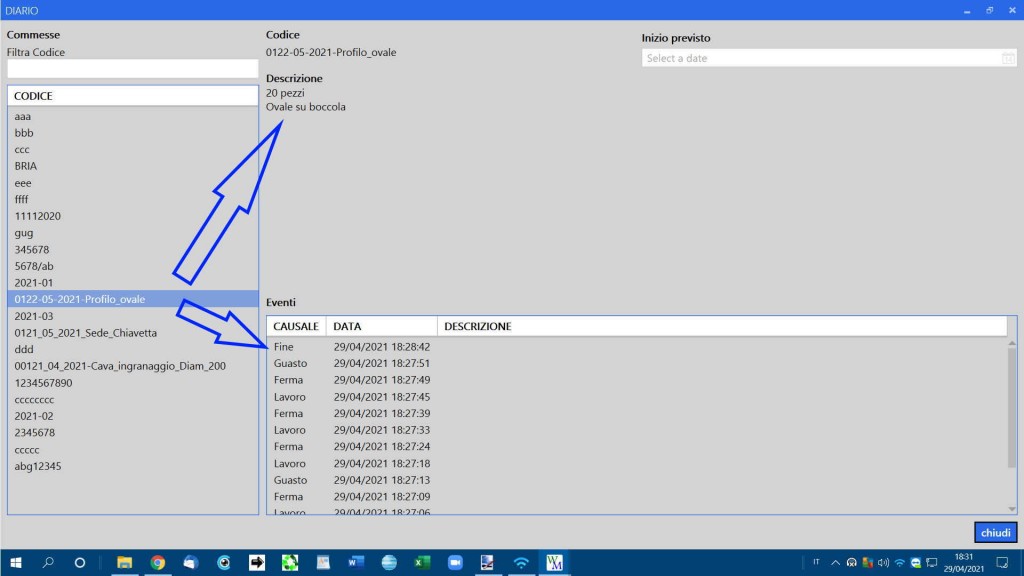The image size is (1024, 576).
Task: Select commessa '5678/ab' in the list
Action: 133,266
